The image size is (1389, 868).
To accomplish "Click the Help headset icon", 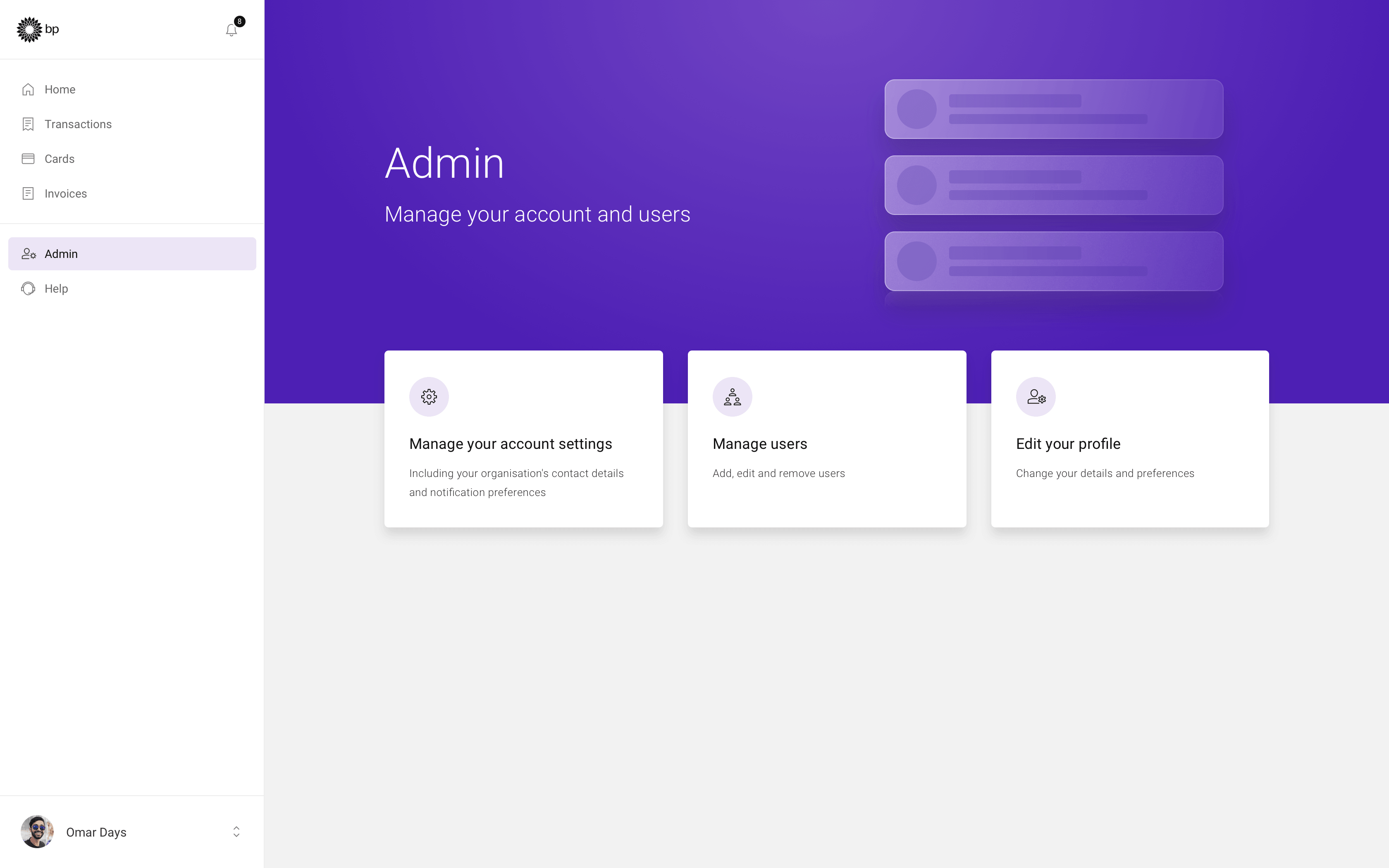I will 28,288.
